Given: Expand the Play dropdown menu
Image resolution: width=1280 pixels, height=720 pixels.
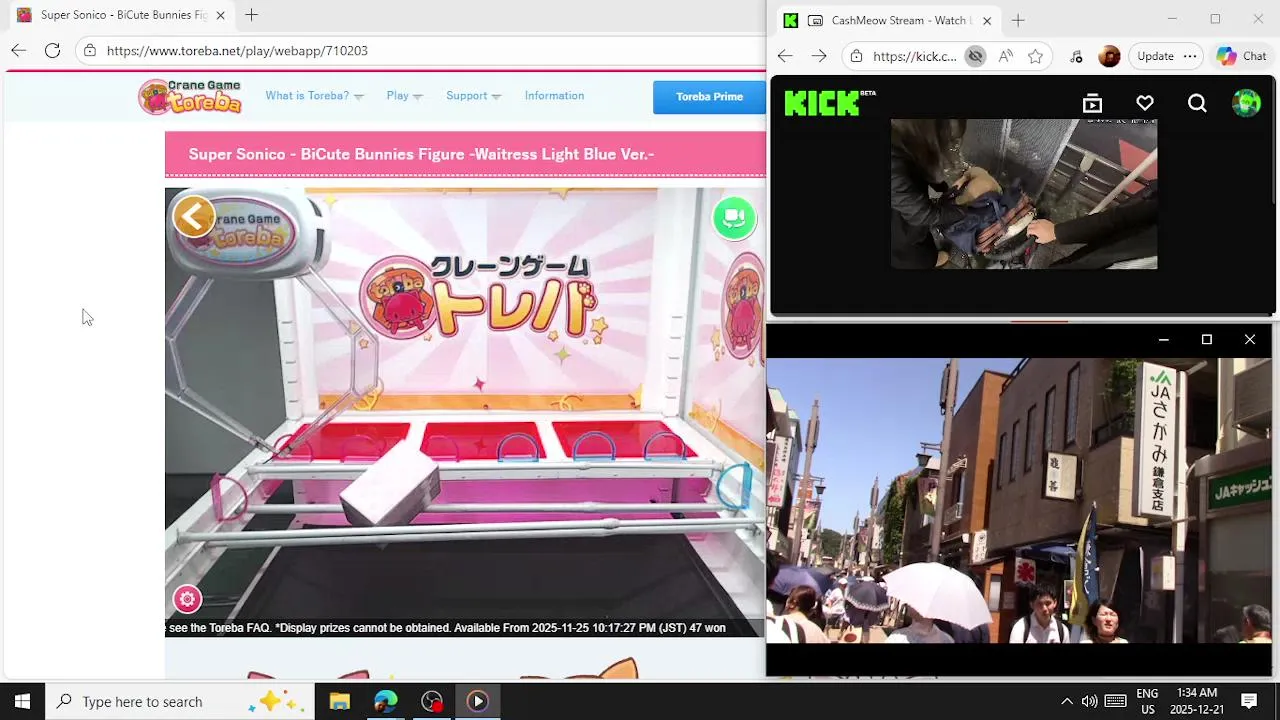Looking at the screenshot, I should click(x=405, y=96).
